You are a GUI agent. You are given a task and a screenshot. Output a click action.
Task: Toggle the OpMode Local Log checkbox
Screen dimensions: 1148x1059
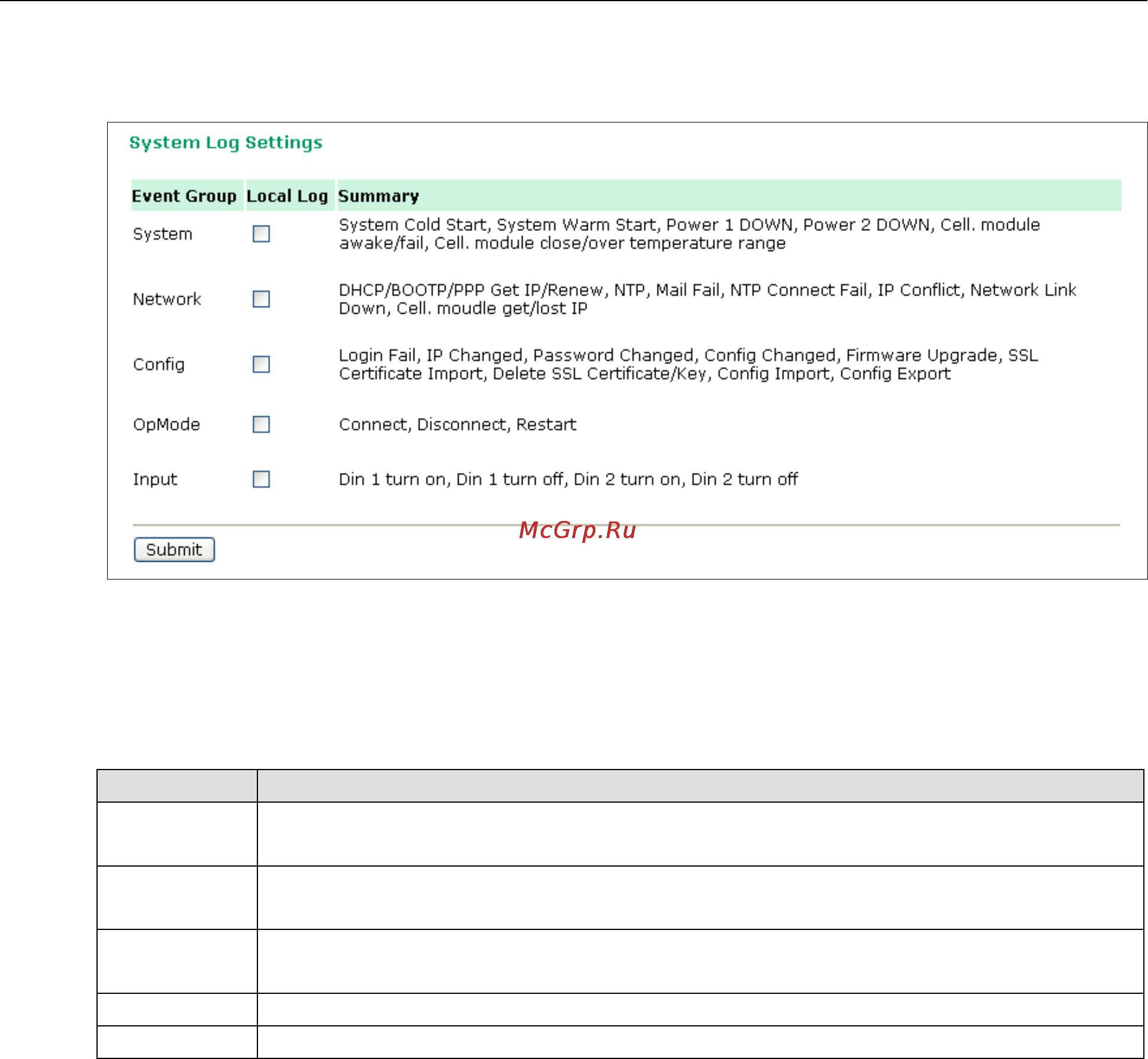pos(261,424)
